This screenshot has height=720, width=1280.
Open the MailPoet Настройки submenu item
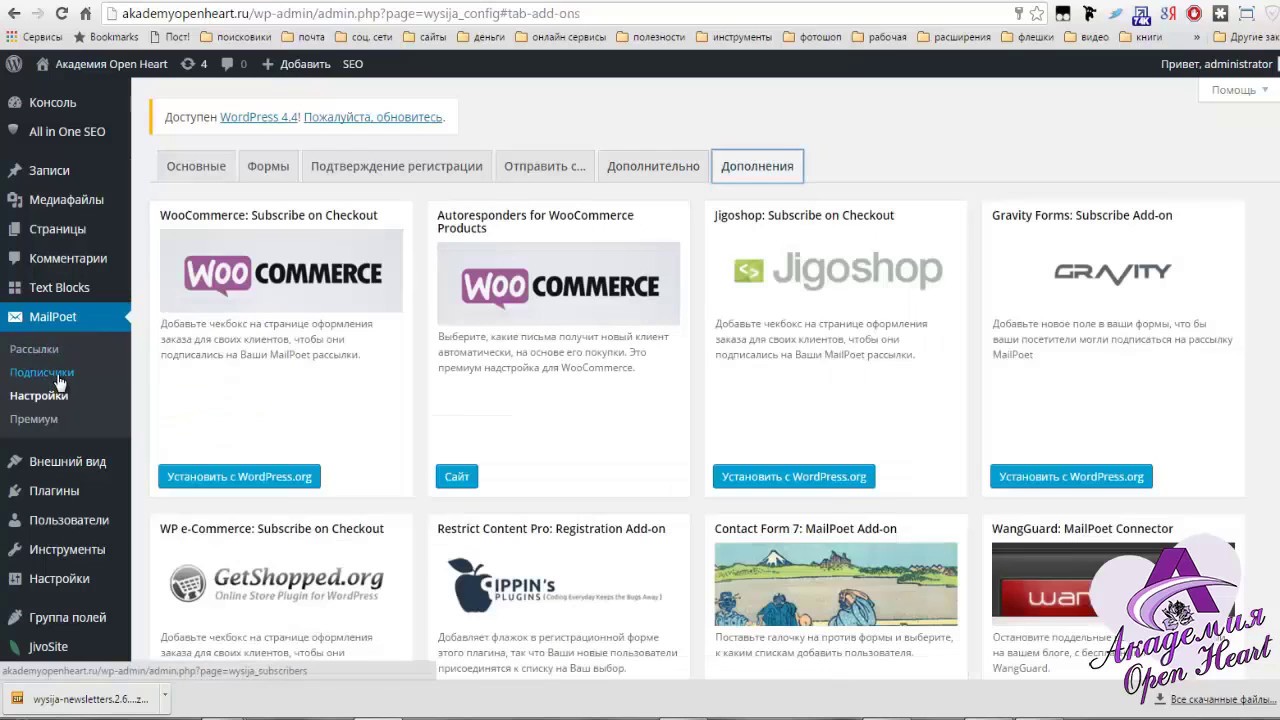click(x=39, y=396)
